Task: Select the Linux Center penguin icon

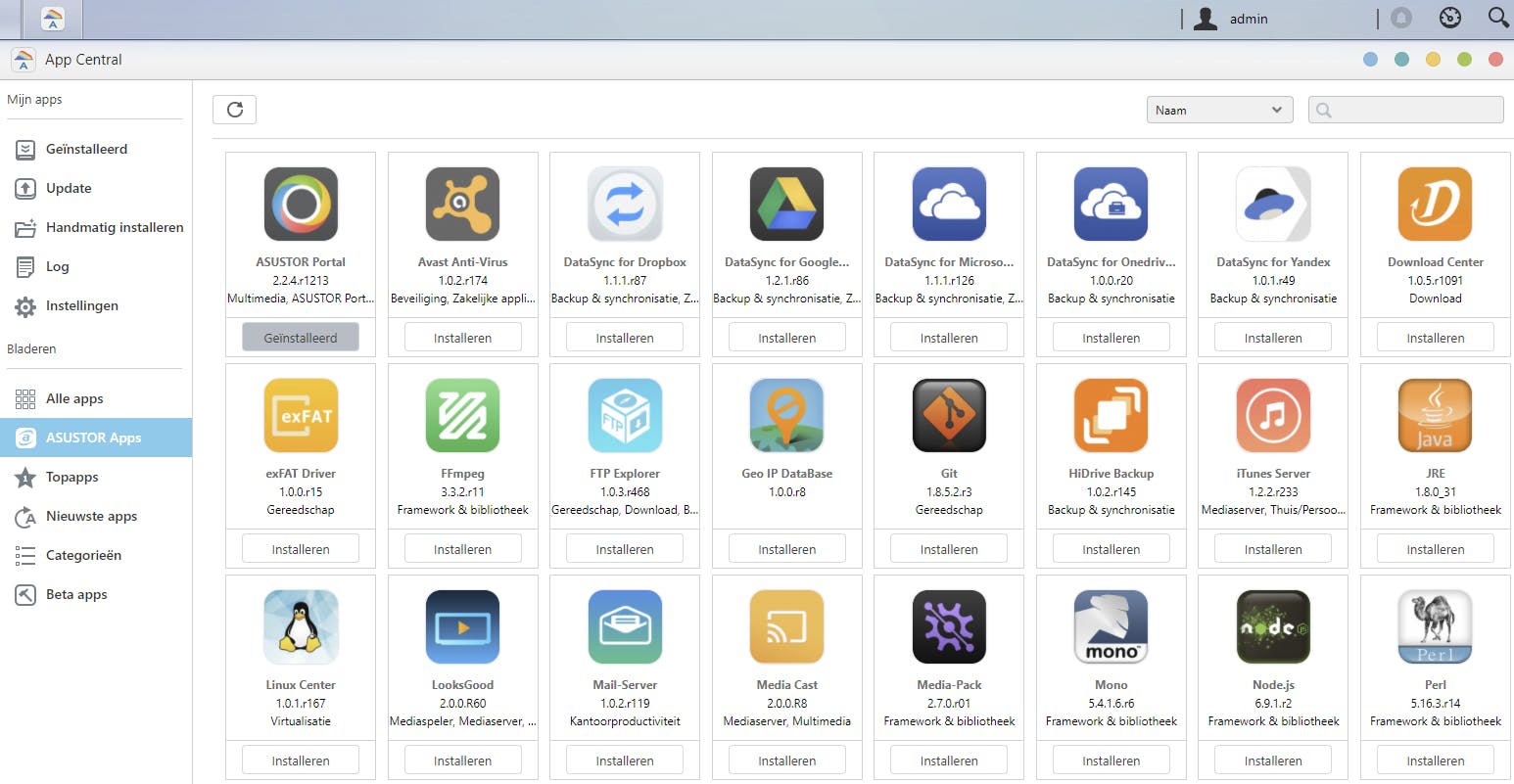Action: [x=301, y=626]
